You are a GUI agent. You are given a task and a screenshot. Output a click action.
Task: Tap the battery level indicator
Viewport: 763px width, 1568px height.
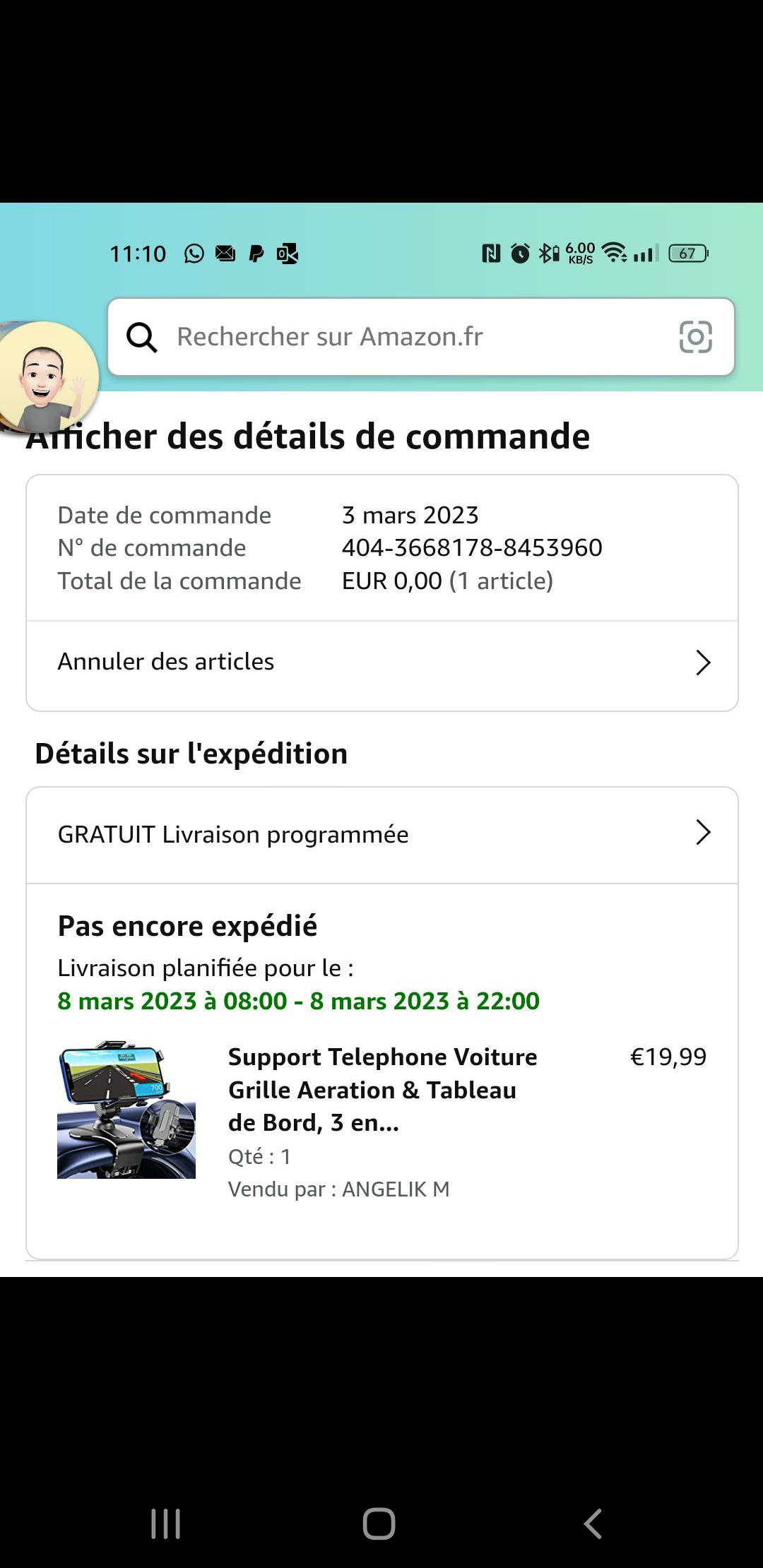tap(688, 253)
